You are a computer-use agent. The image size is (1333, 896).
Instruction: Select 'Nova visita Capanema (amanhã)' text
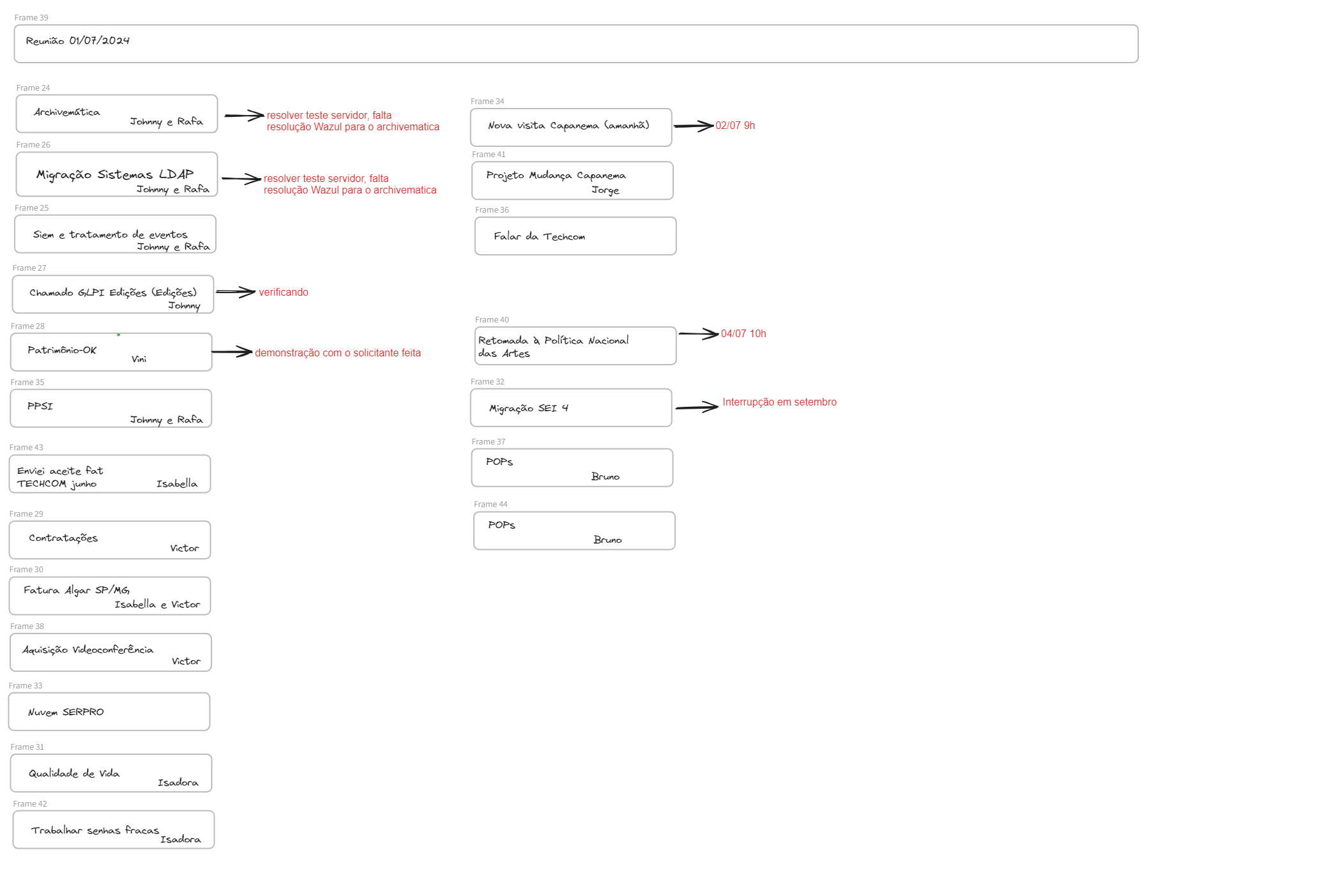pos(568,126)
